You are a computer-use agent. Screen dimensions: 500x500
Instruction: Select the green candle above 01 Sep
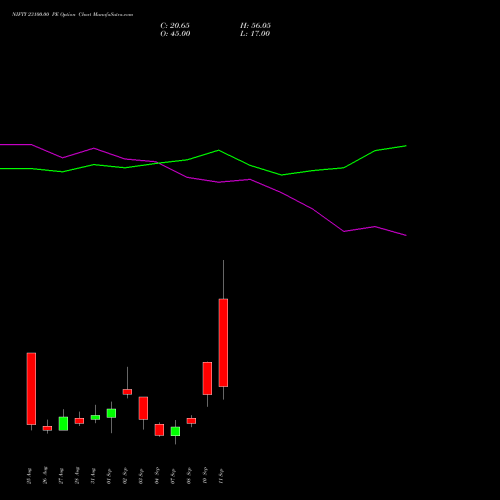[x=111, y=413]
